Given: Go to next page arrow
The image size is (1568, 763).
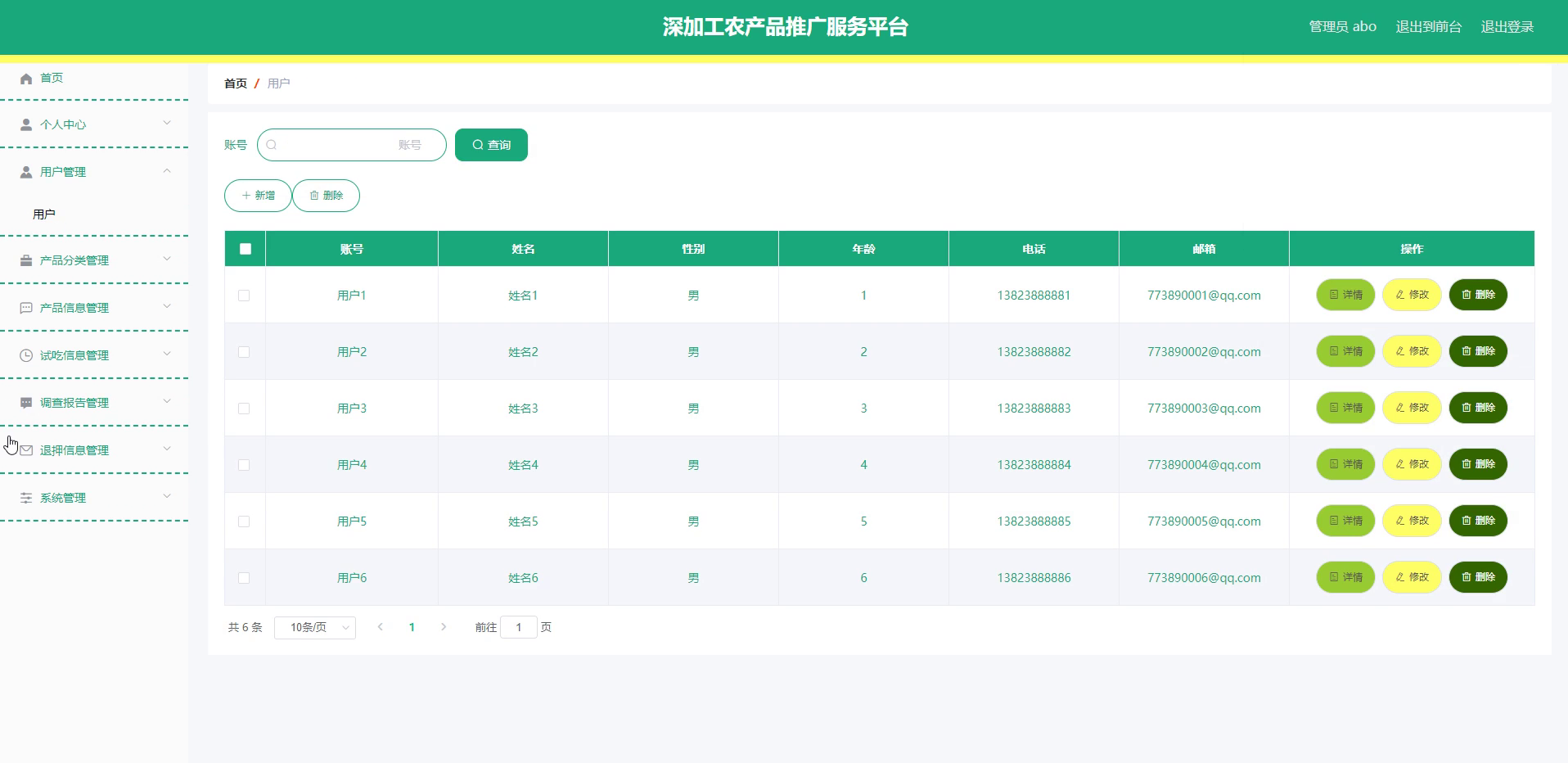Looking at the screenshot, I should coord(444,627).
